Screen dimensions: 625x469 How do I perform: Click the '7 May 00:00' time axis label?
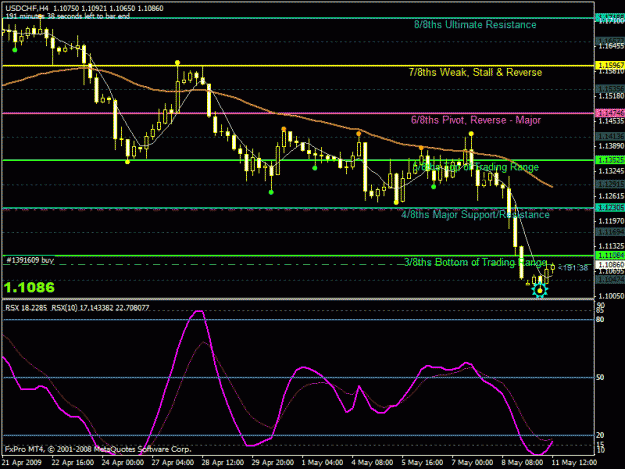coord(472,463)
